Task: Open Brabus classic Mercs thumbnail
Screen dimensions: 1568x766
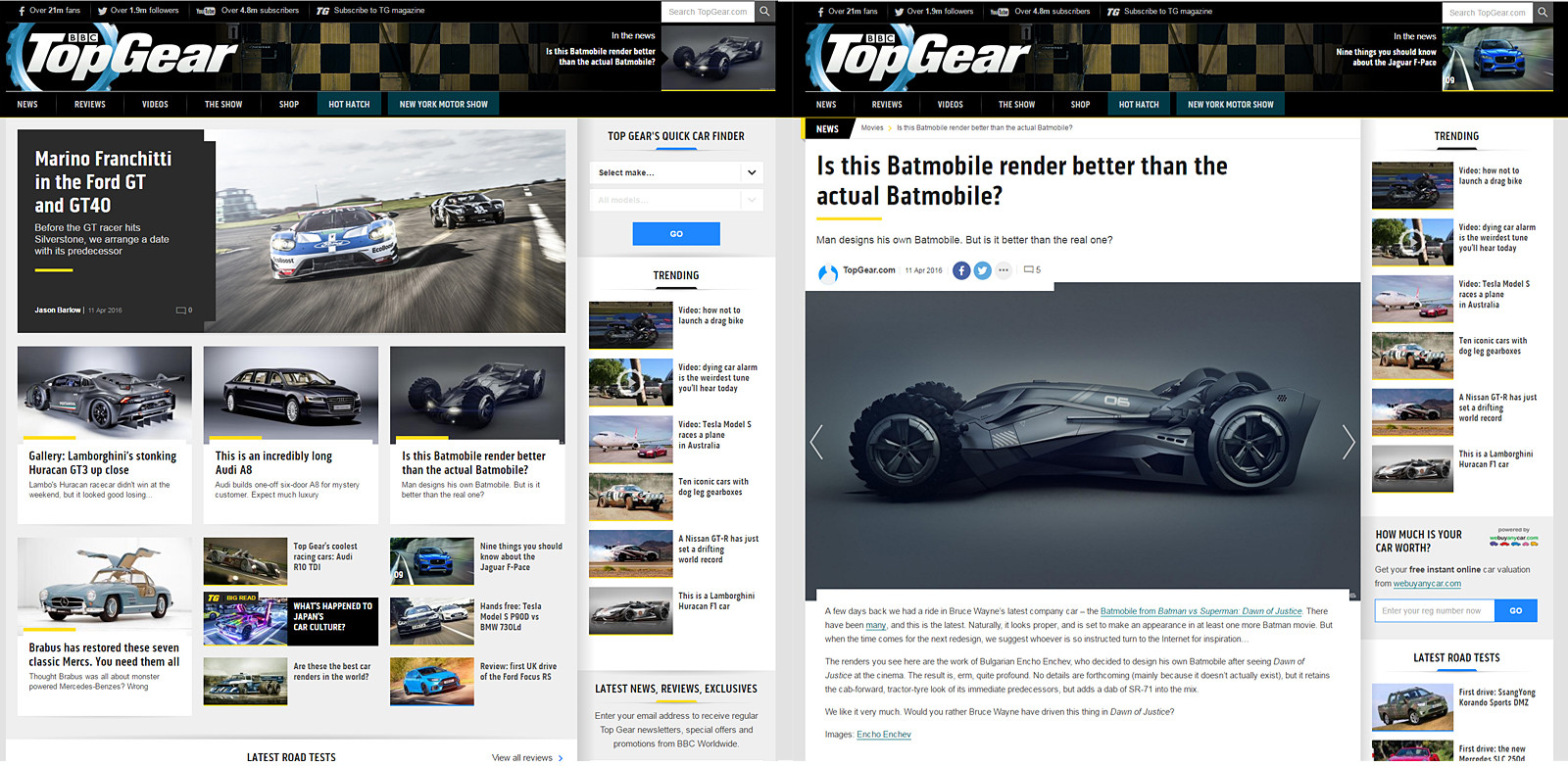Action: pyautogui.click(x=105, y=584)
